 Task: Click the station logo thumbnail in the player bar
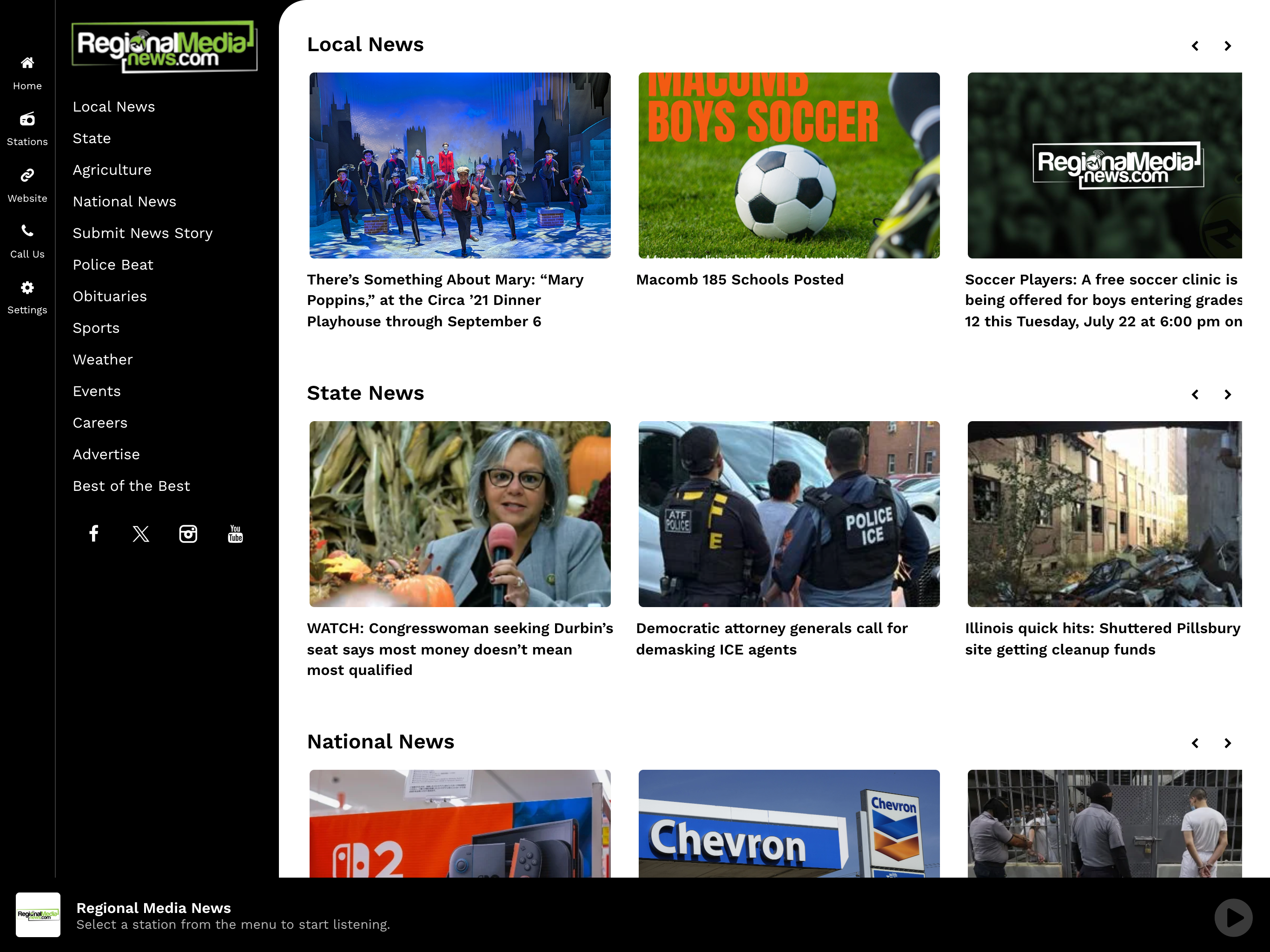click(38, 914)
